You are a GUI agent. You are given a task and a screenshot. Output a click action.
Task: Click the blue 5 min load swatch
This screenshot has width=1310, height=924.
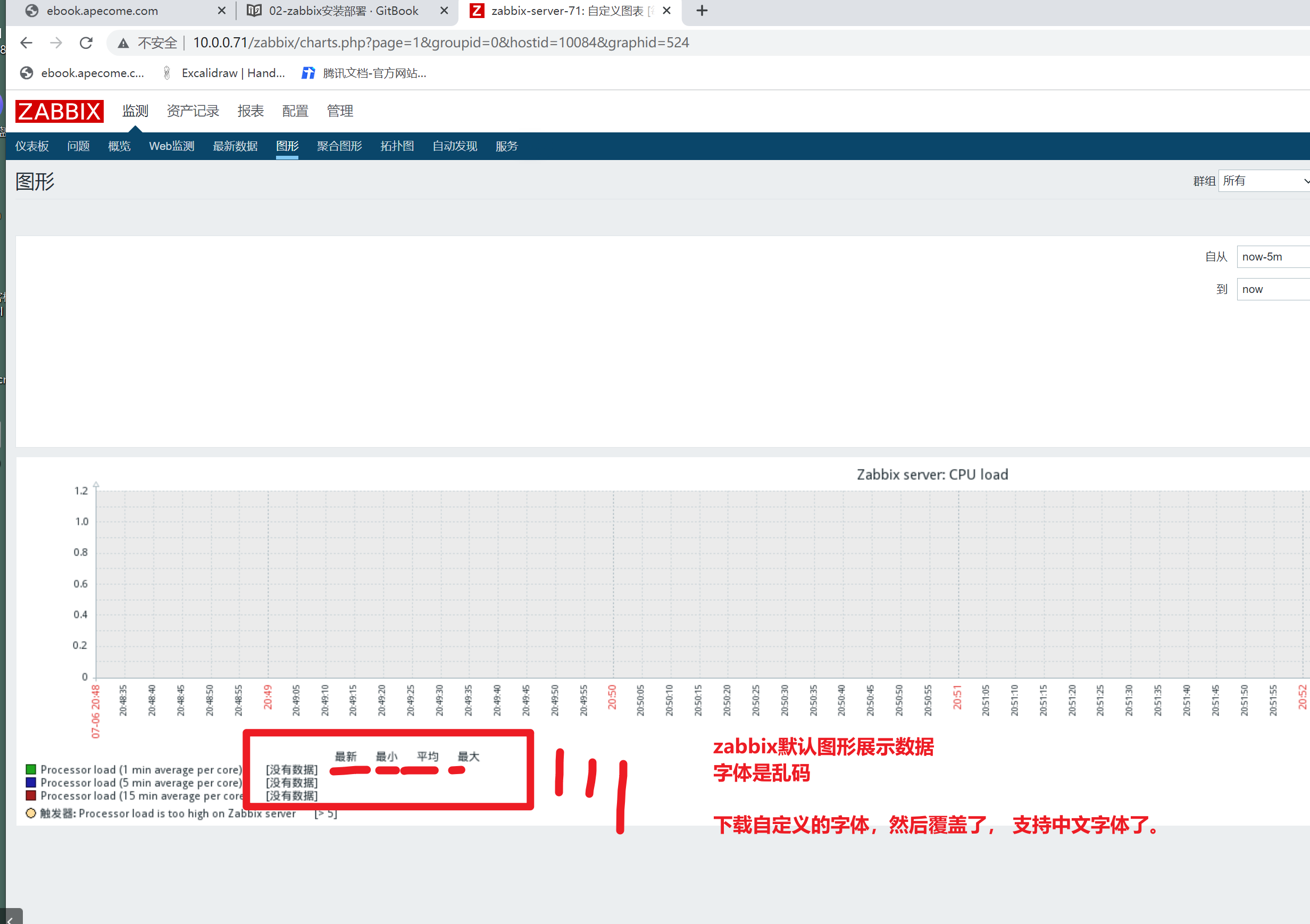(31, 783)
